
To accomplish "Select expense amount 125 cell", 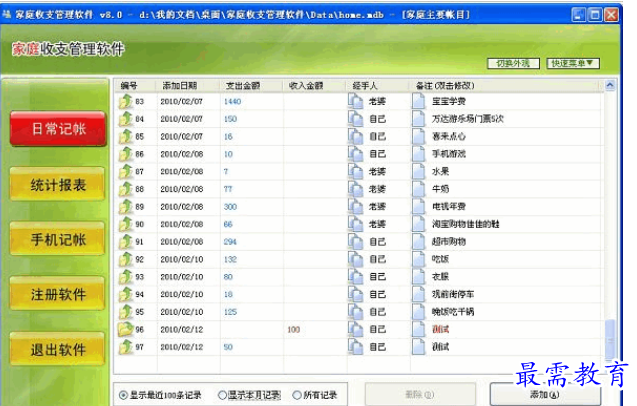I will tap(230, 312).
